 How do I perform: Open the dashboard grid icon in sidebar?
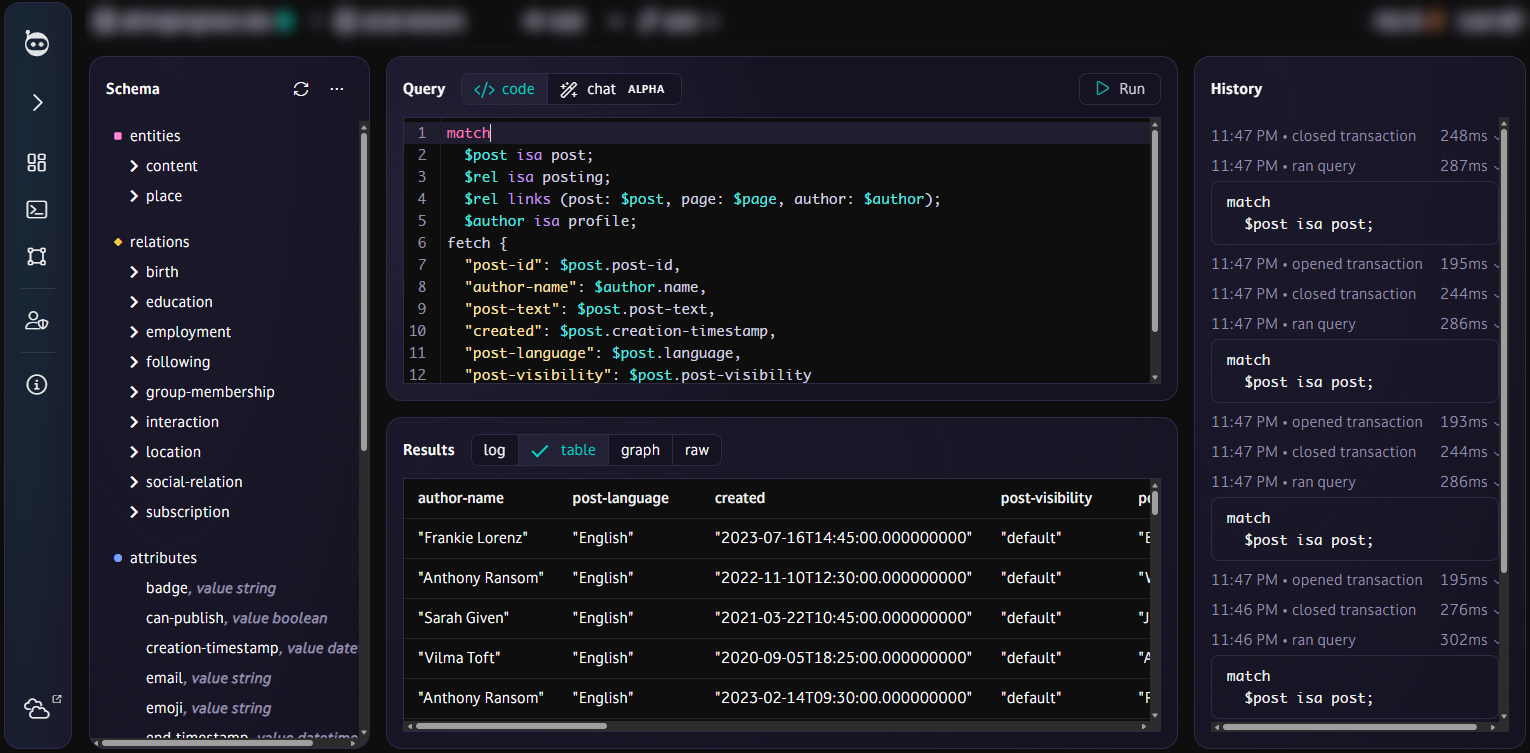(x=37, y=163)
